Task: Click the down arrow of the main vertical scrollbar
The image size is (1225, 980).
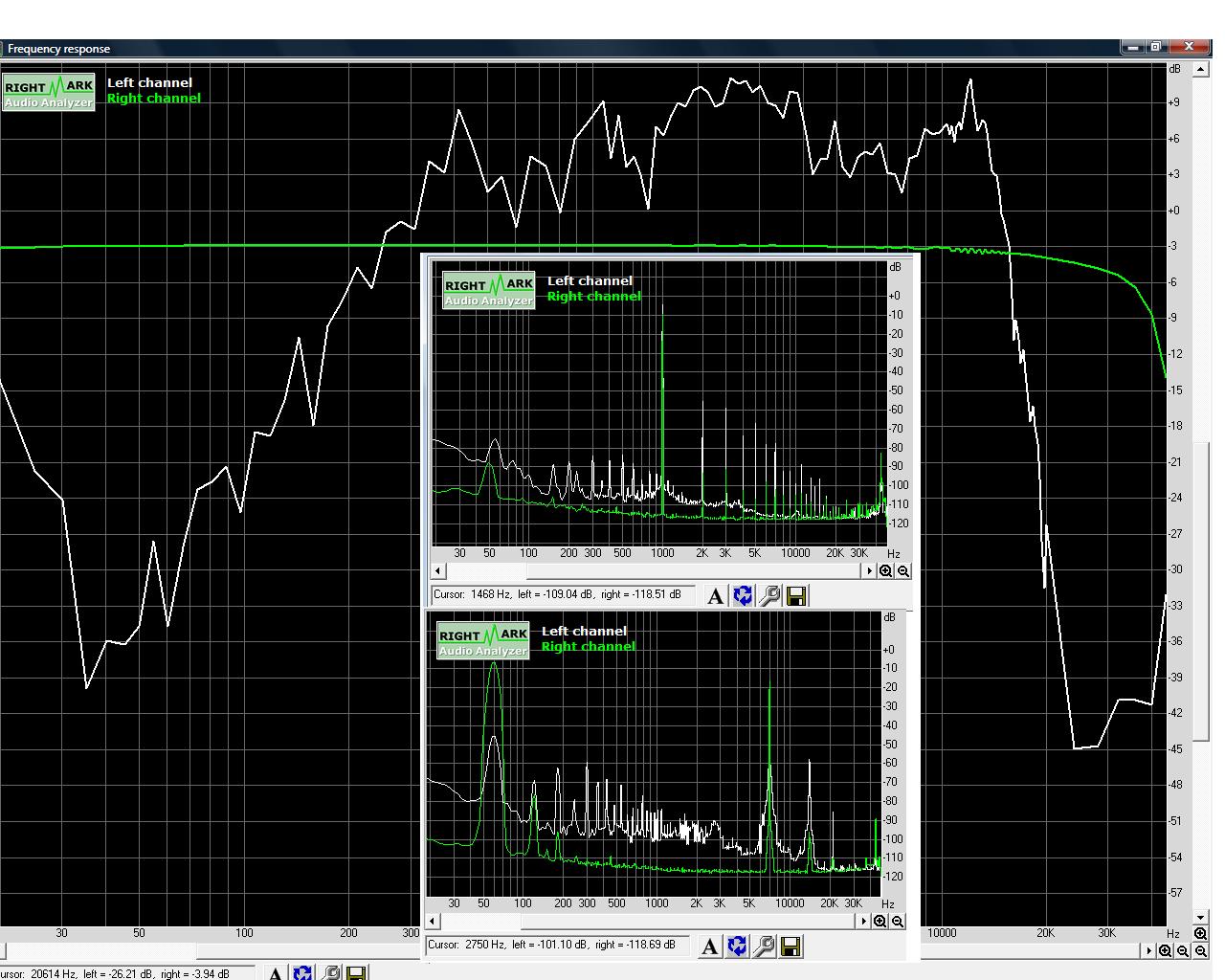Action: (x=1201, y=918)
